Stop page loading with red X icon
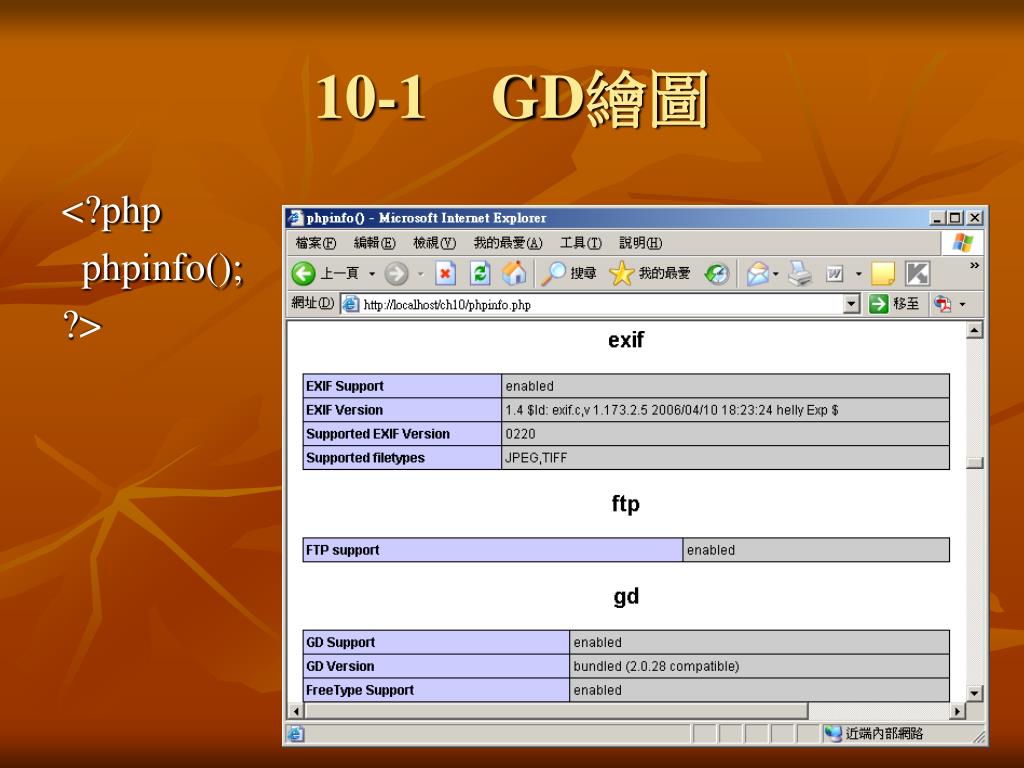 (x=445, y=273)
